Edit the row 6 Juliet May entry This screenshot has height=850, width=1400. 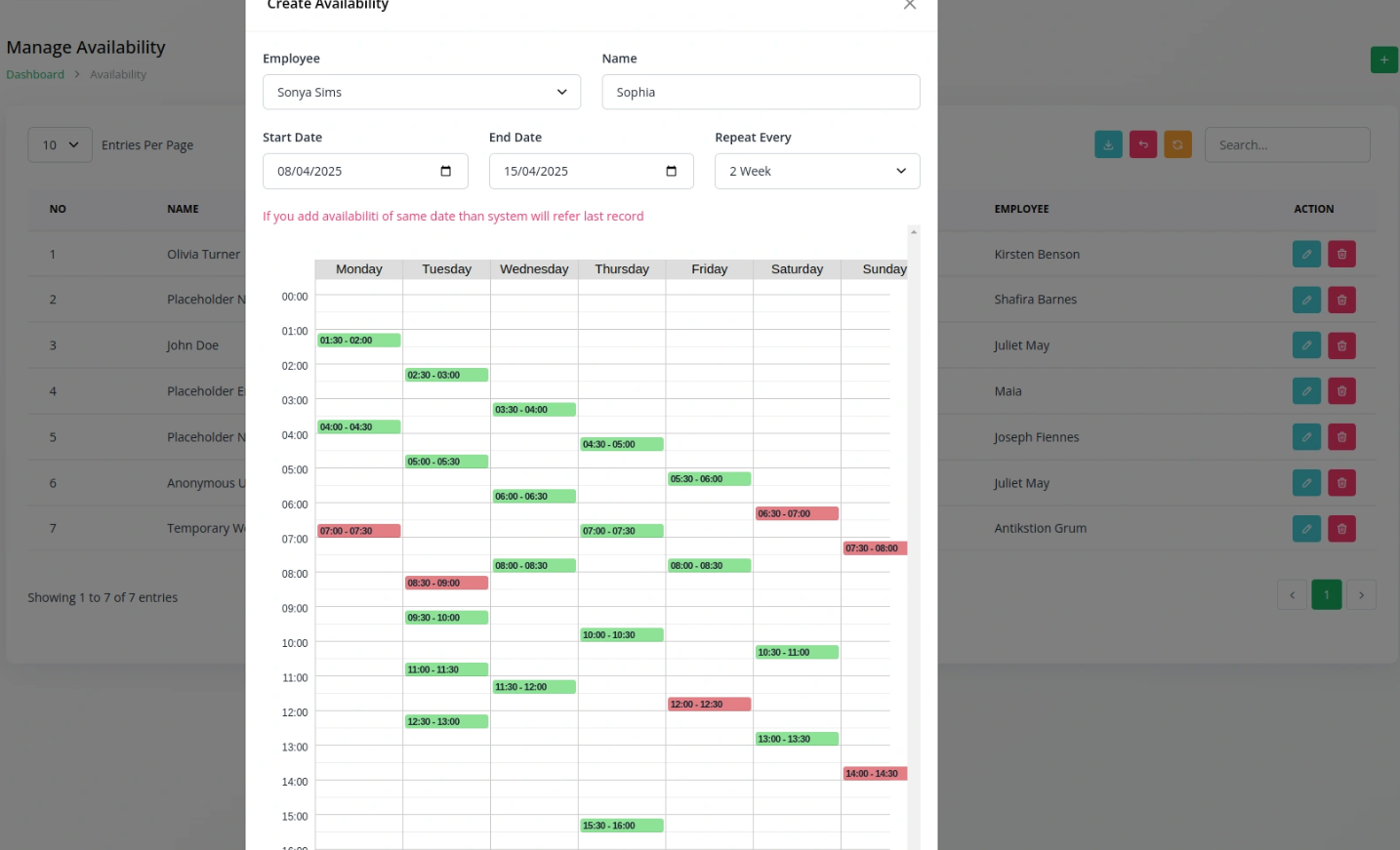pyautogui.click(x=1306, y=482)
